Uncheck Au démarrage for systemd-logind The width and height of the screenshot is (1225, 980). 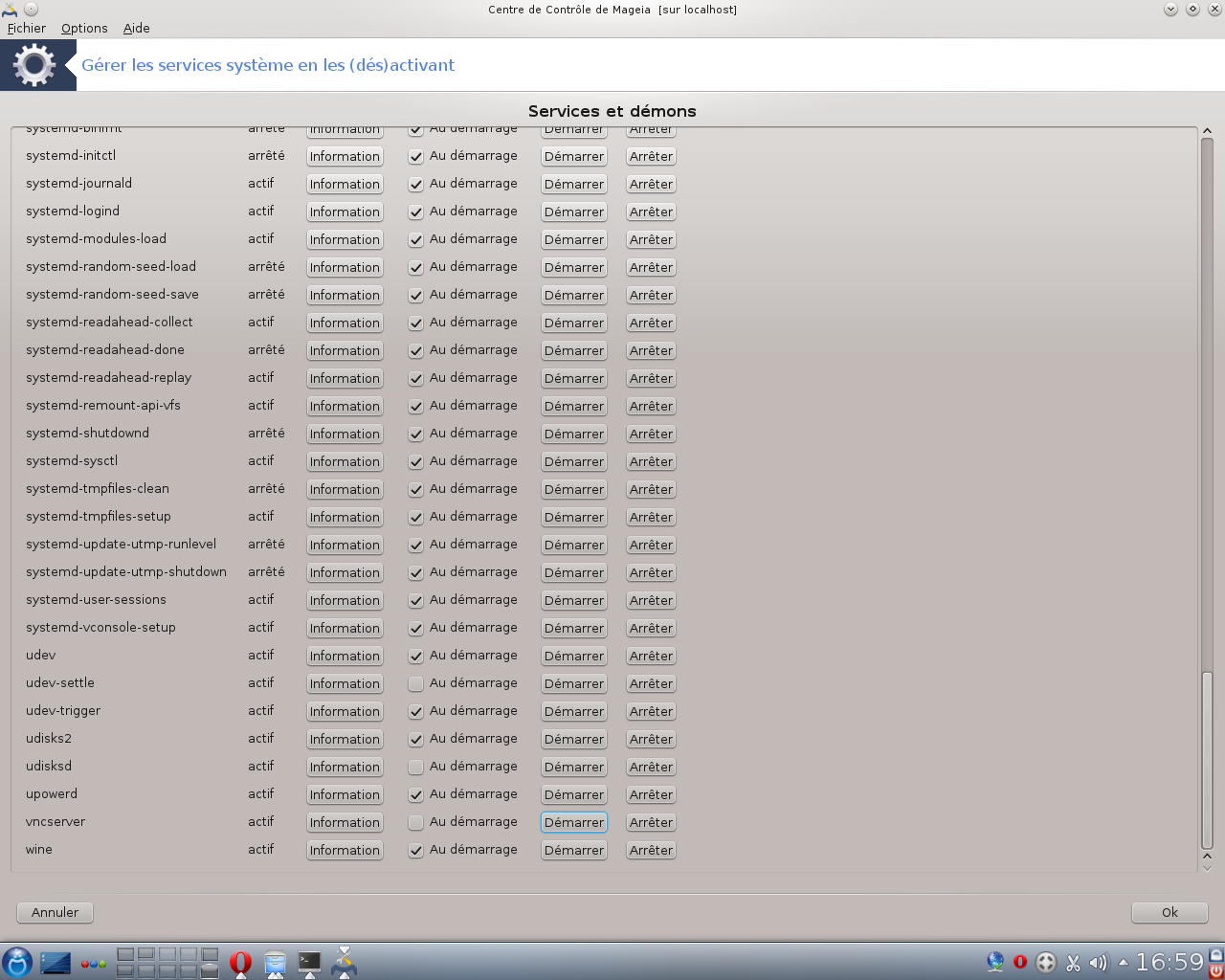(x=415, y=212)
